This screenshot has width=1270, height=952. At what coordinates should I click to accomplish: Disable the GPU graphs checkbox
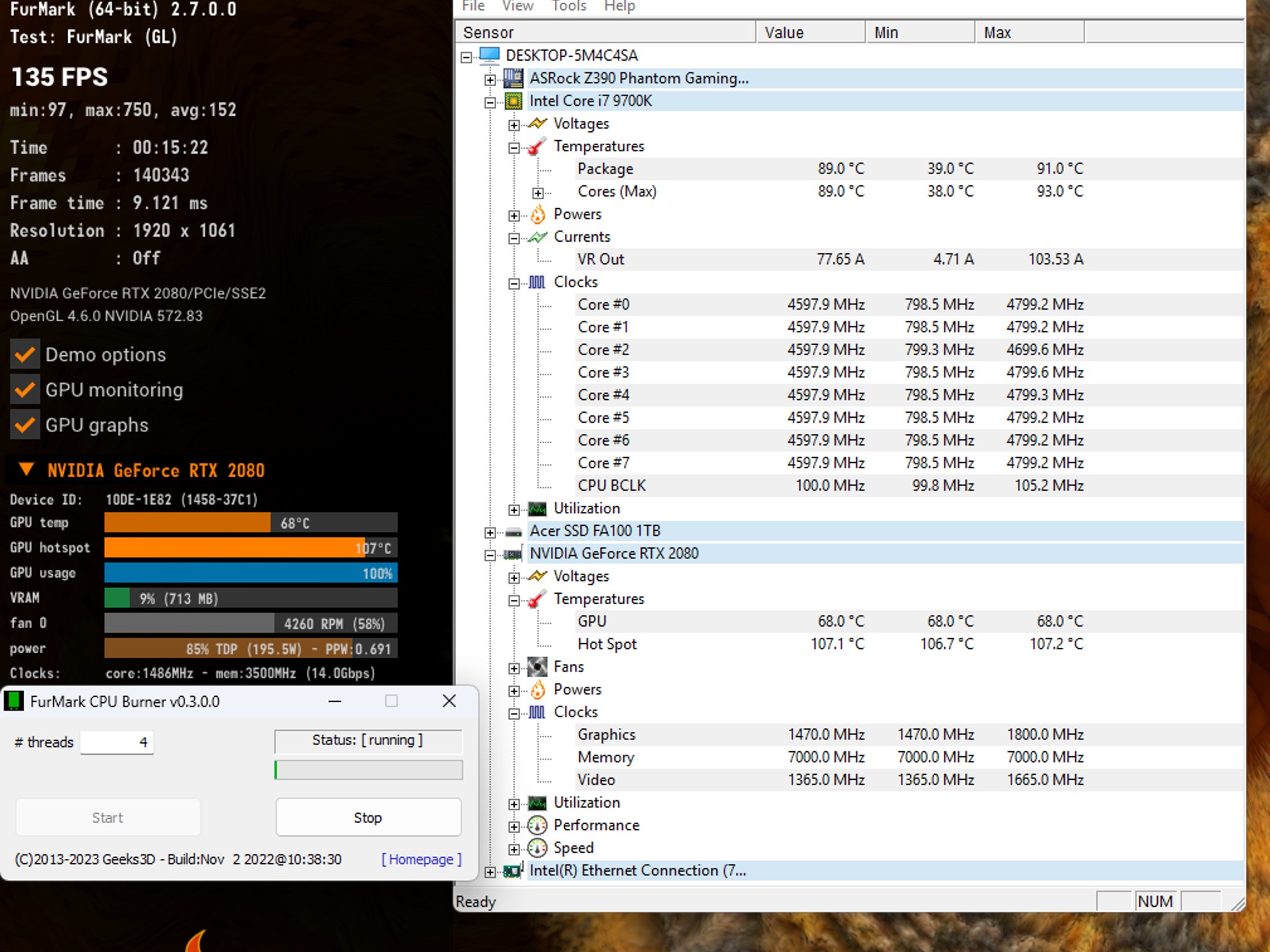[x=25, y=425]
